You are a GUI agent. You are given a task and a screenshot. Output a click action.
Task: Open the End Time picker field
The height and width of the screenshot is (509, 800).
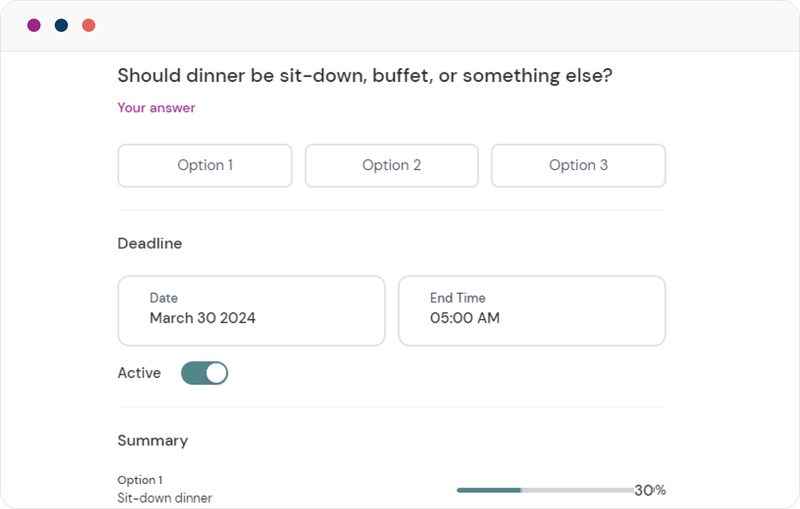531,310
